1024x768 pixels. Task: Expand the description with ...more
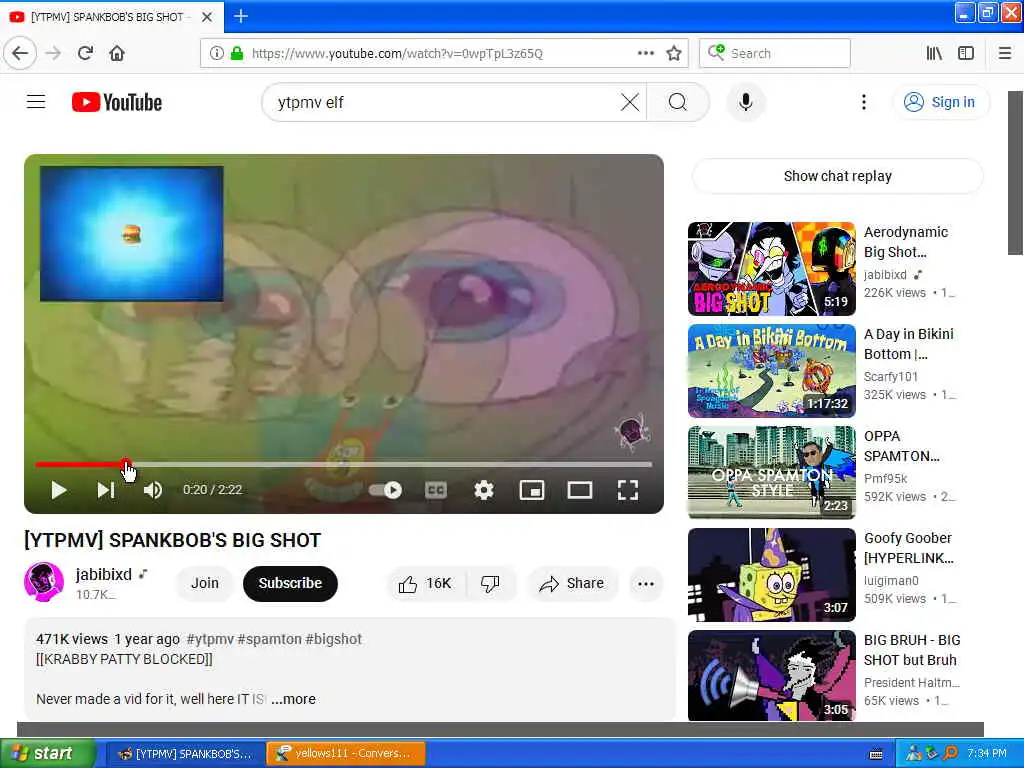click(x=293, y=699)
